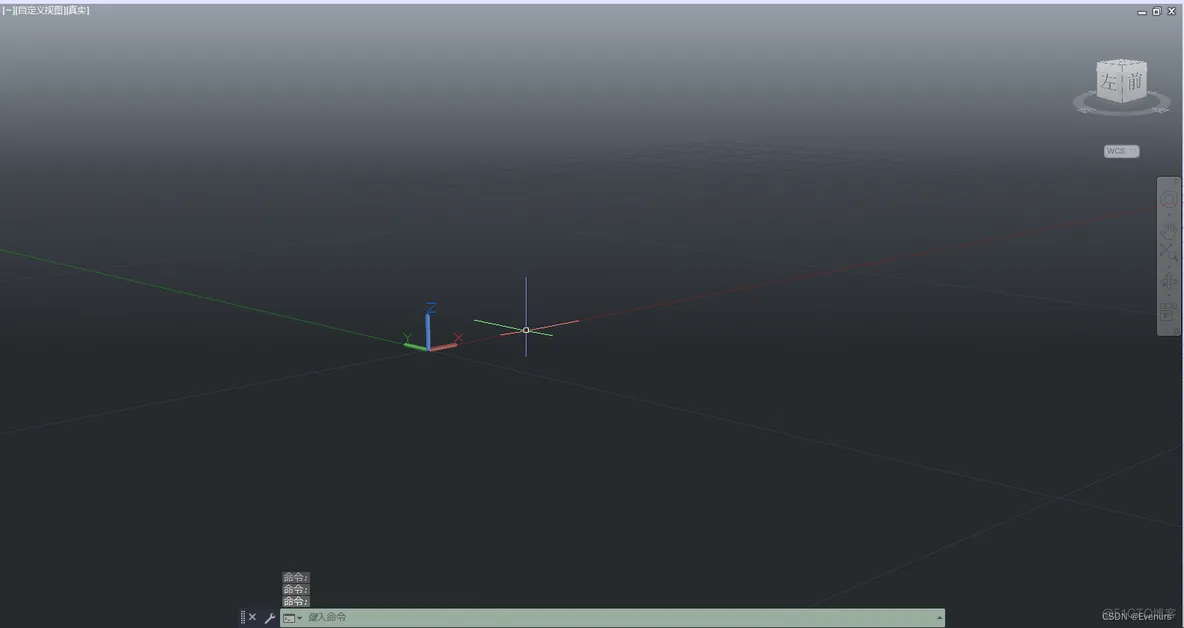Click the 前 face of the ViewCube

(x=1134, y=81)
